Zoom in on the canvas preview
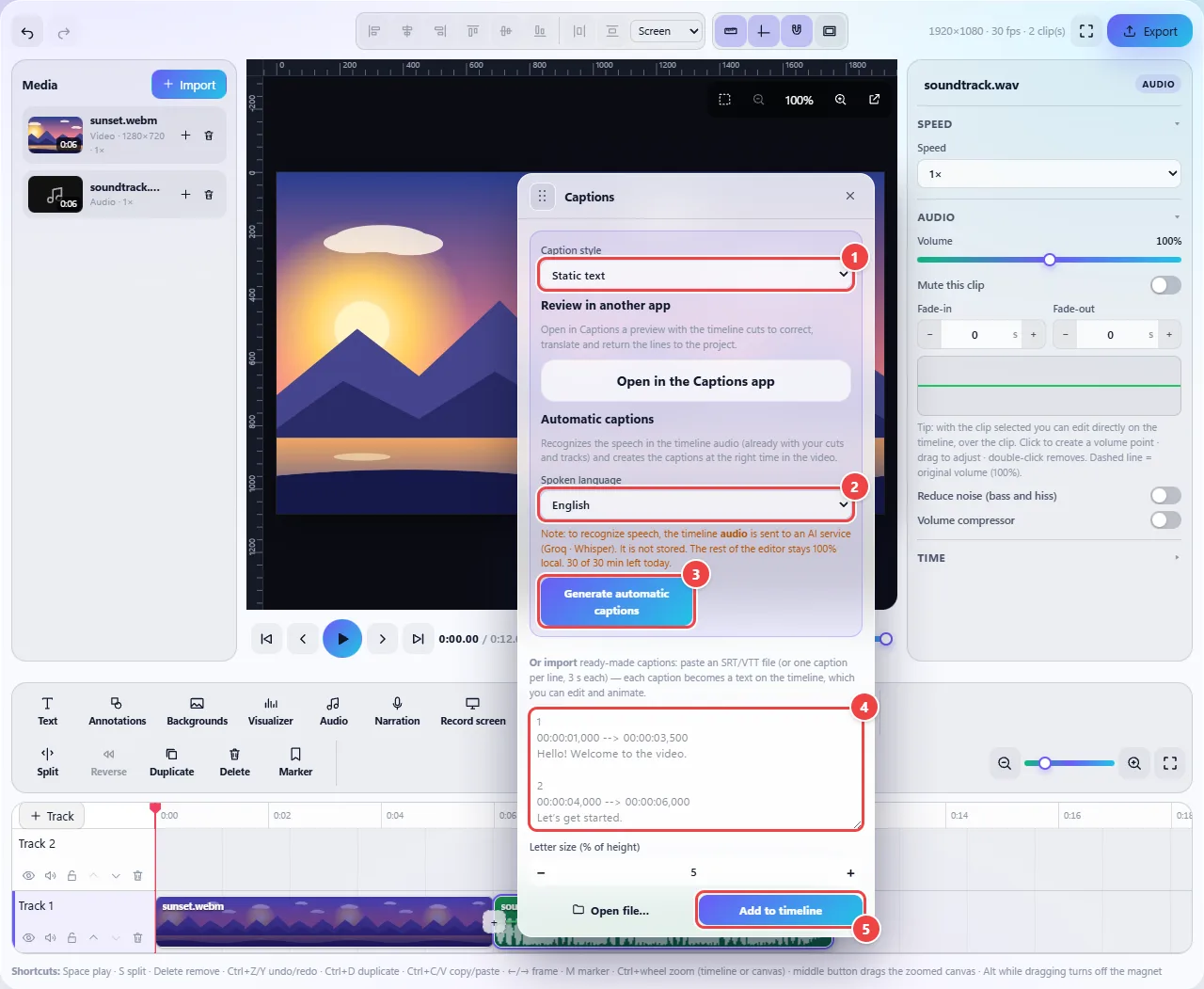Screen dimensions: 1204x989 pyautogui.click(x=840, y=100)
